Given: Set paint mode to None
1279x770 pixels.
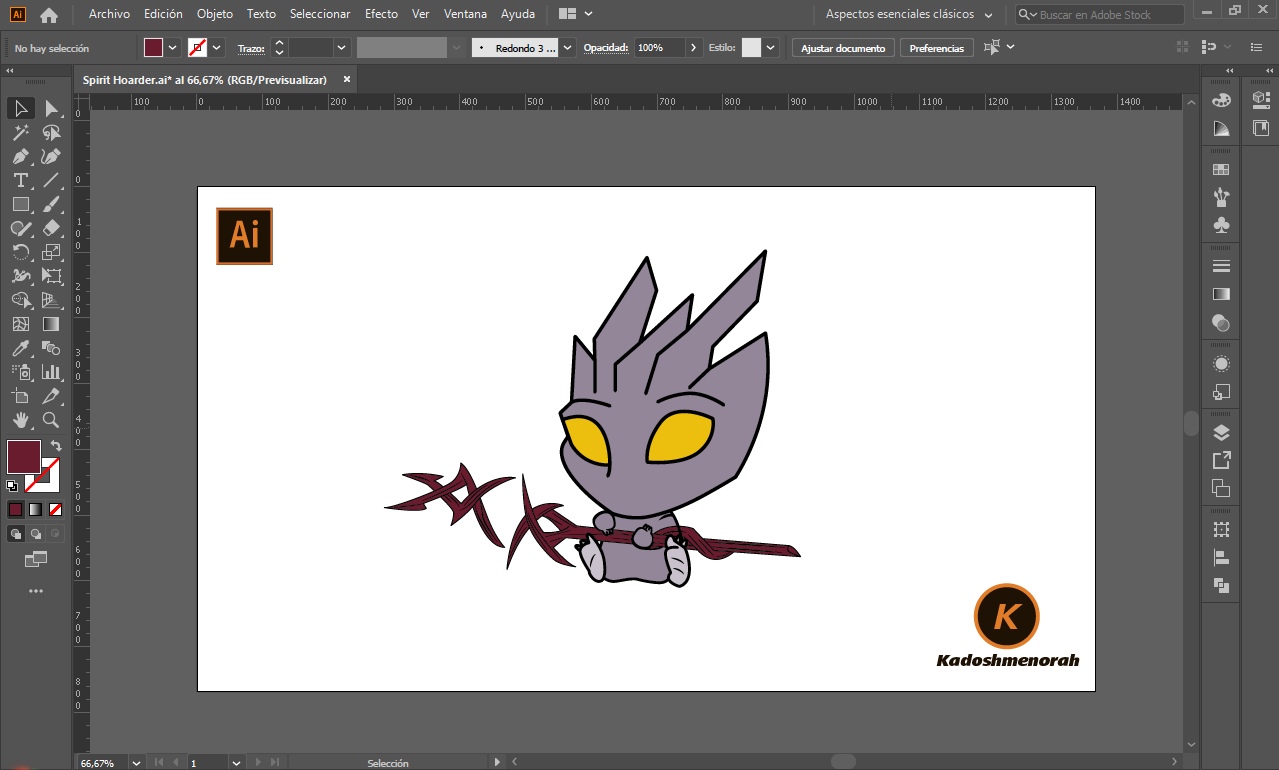Looking at the screenshot, I should point(55,509).
